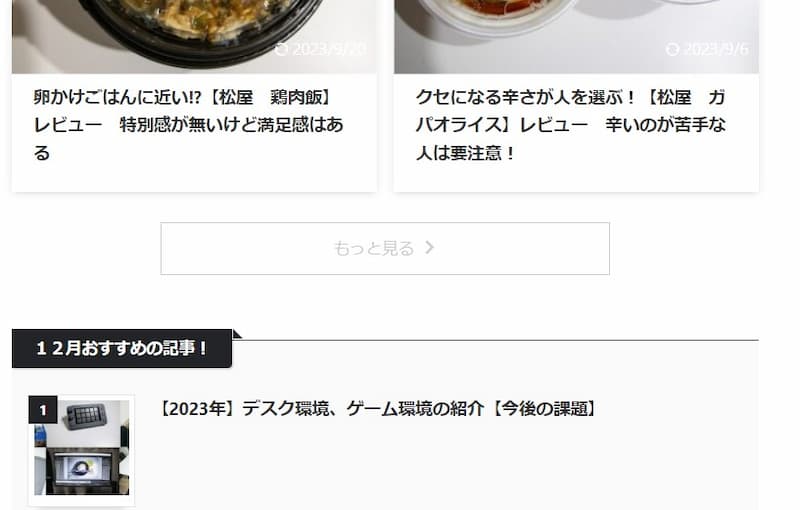Click the update-clock icon next to 2023/9/20
The height and width of the screenshot is (510, 800).
(x=282, y=49)
